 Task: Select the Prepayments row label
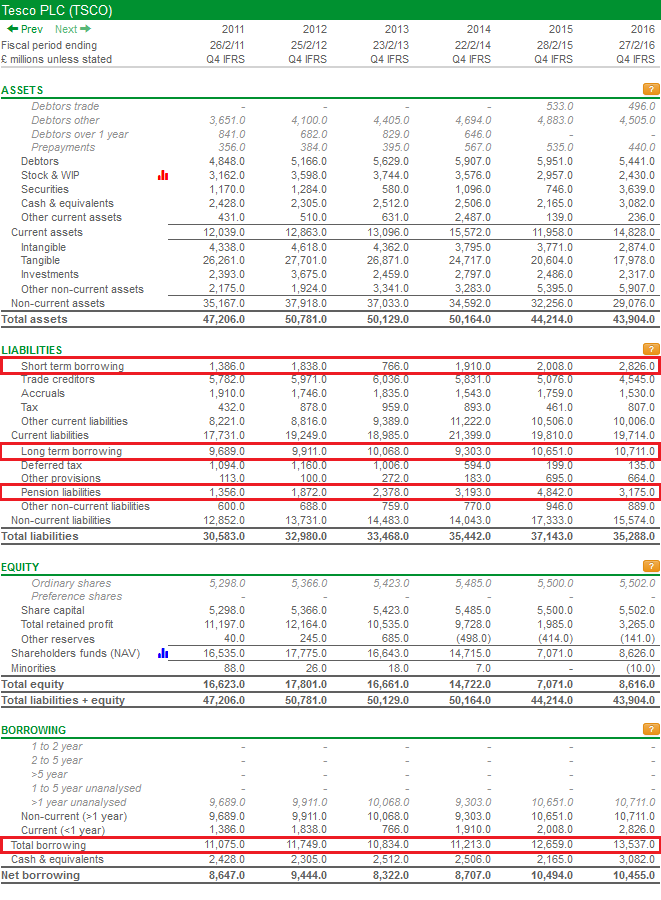pyautogui.click(x=63, y=147)
